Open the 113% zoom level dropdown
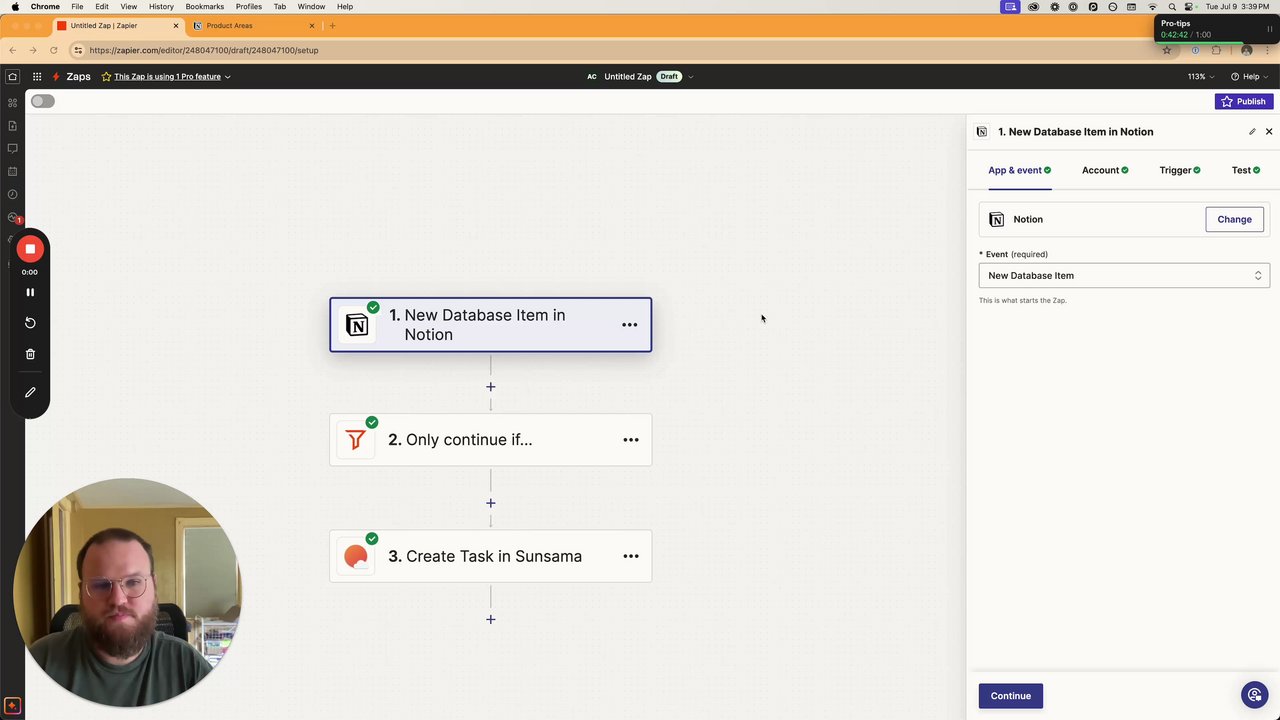The image size is (1280, 720). coord(1201,76)
